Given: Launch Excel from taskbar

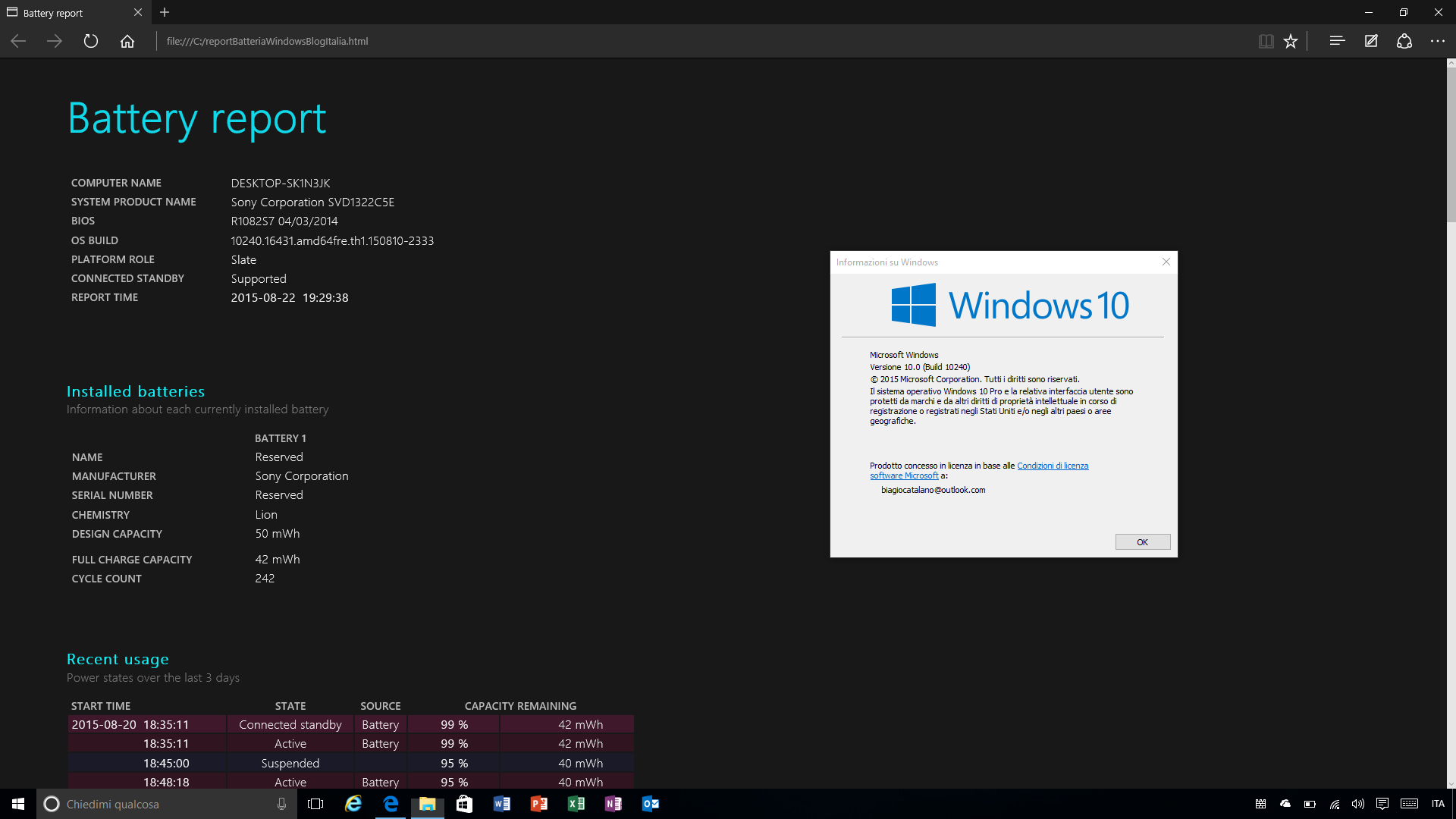Looking at the screenshot, I should pyautogui.click(x=576, y=804).
